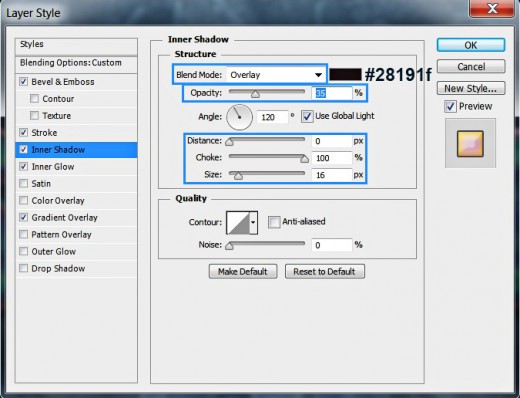
Task: Click the Distance value field
Action: click(332, 141)
